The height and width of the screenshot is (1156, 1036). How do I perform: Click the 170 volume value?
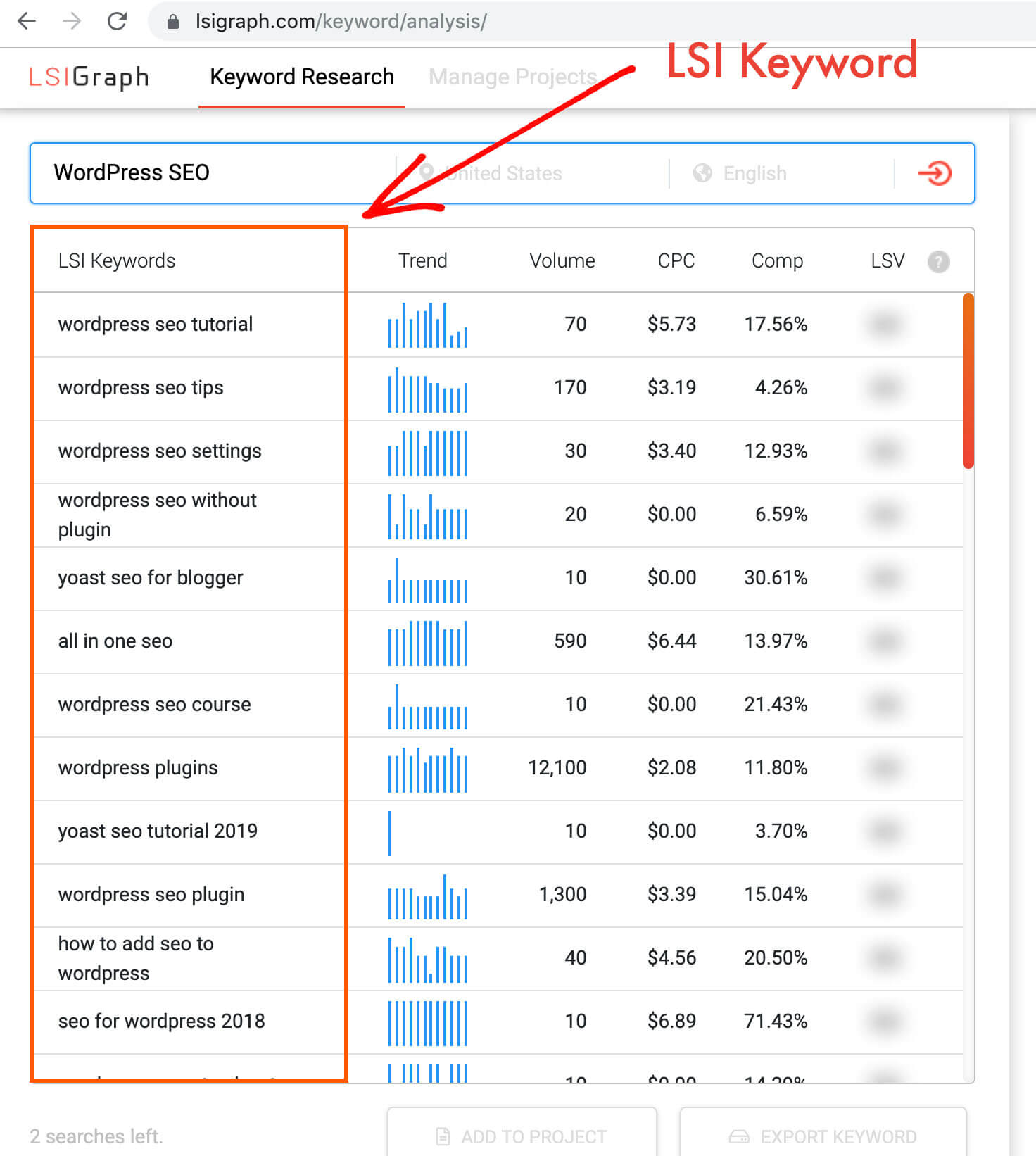570,387
